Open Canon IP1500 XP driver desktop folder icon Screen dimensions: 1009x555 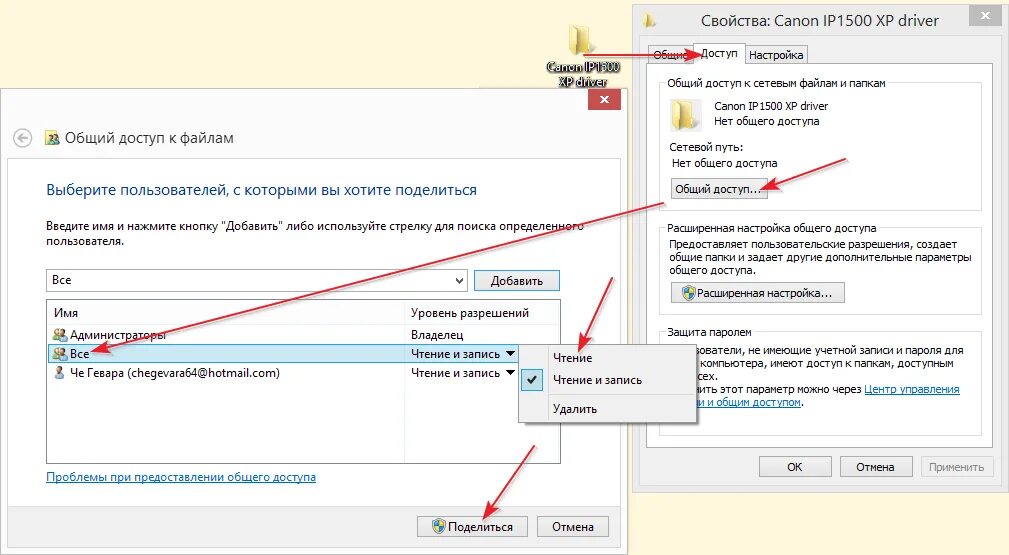[x=582, y=57]
